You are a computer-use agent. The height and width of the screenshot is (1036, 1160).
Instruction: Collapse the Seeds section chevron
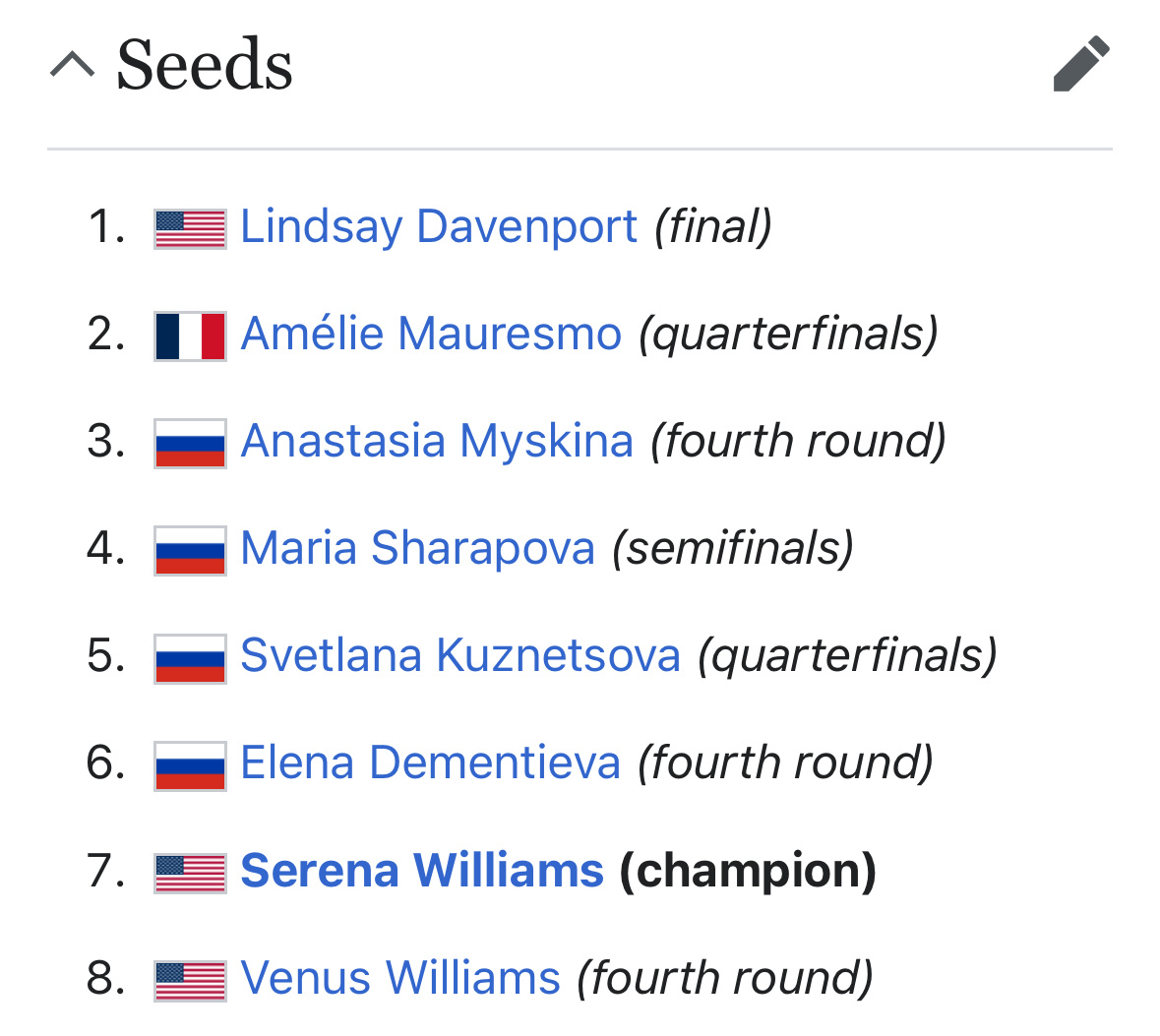[x=73, y=64]
